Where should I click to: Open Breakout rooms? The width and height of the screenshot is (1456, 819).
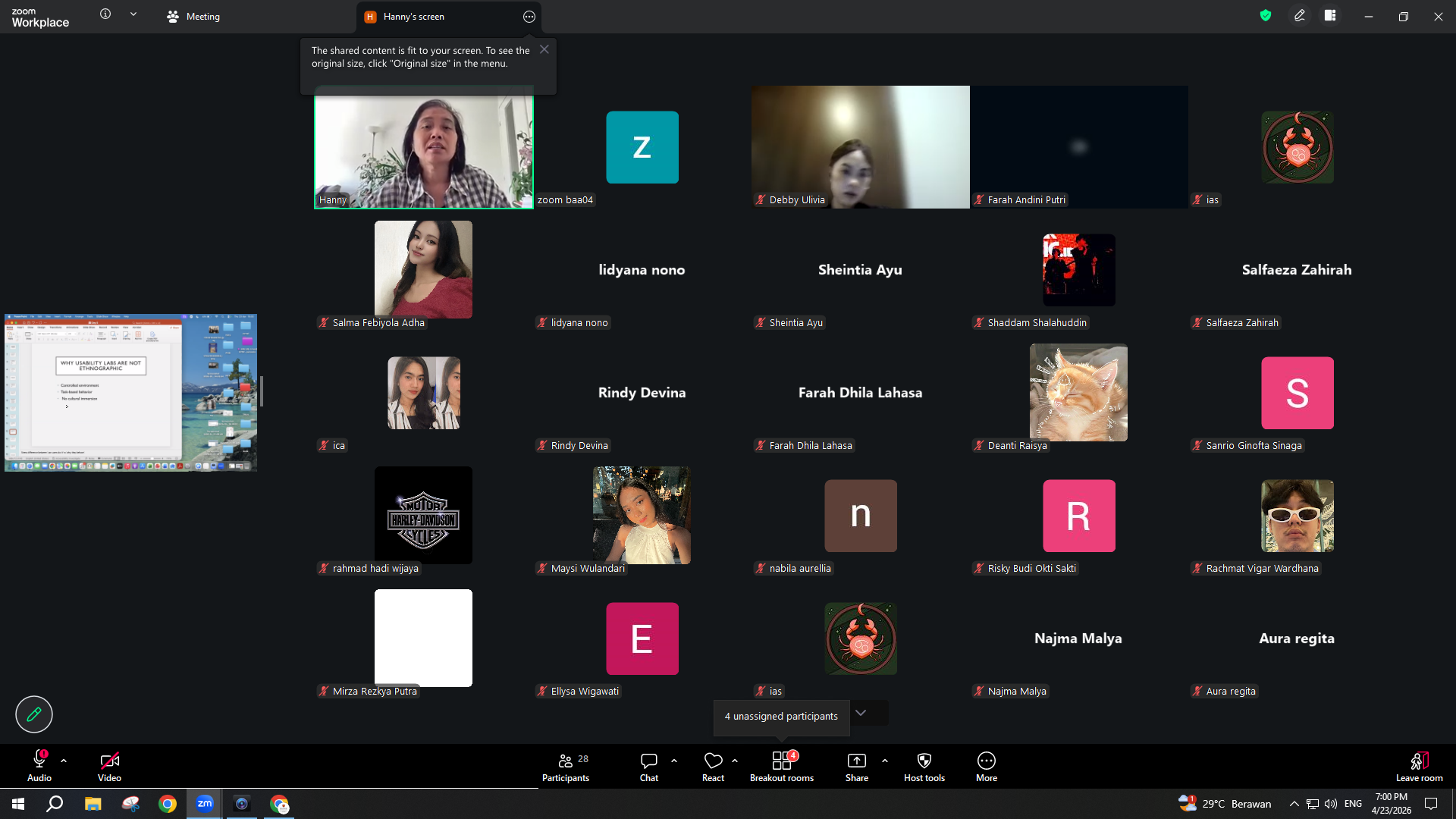[782, 766]
